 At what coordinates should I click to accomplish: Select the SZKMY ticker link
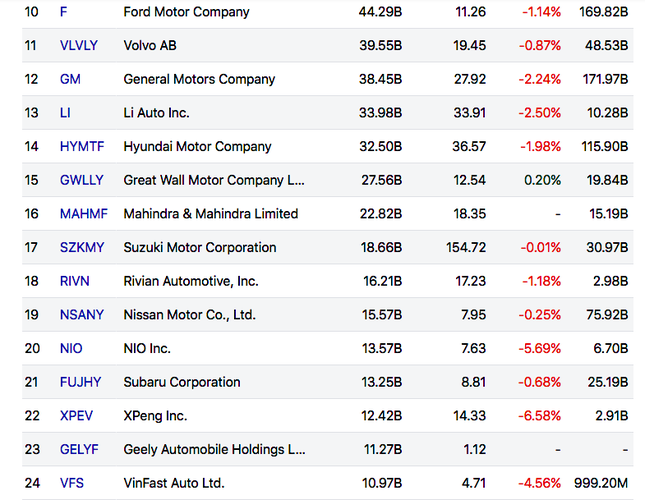[81, 247]
